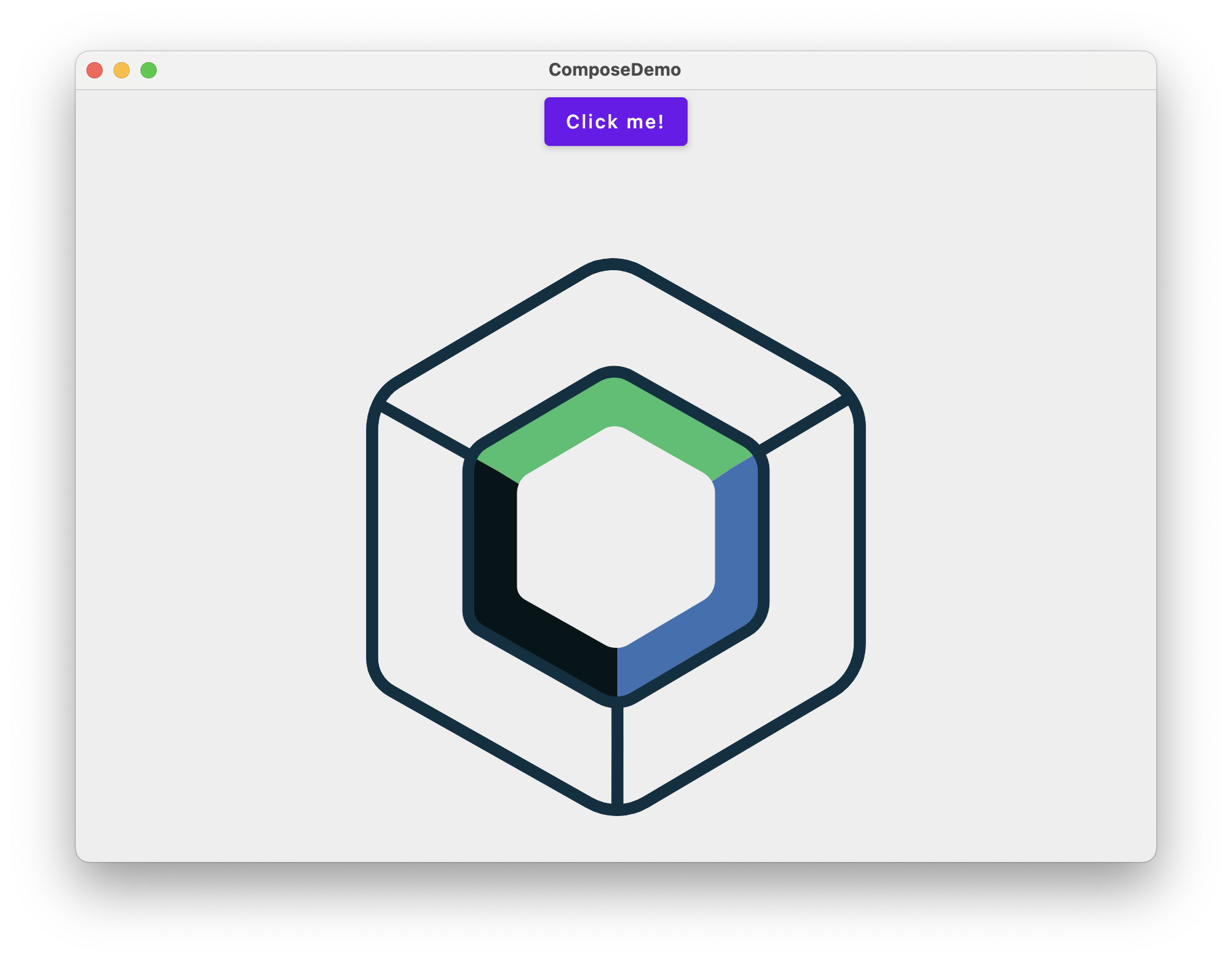Maximize the ComposeDemo window with green button
Image resolution: width=1232 pixels, height=962 pixels.
click(x=149, y=70)
